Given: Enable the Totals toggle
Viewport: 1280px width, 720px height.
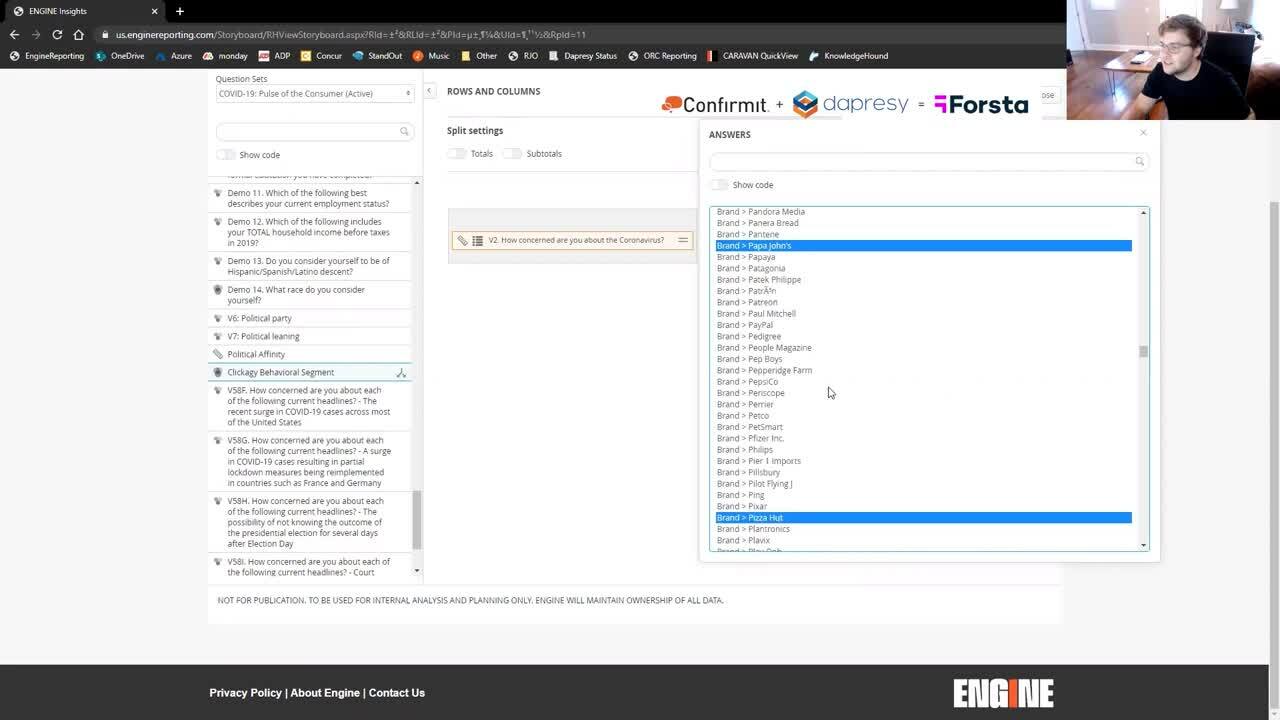Looking at the screenshot, I should [x=457, y=153].
